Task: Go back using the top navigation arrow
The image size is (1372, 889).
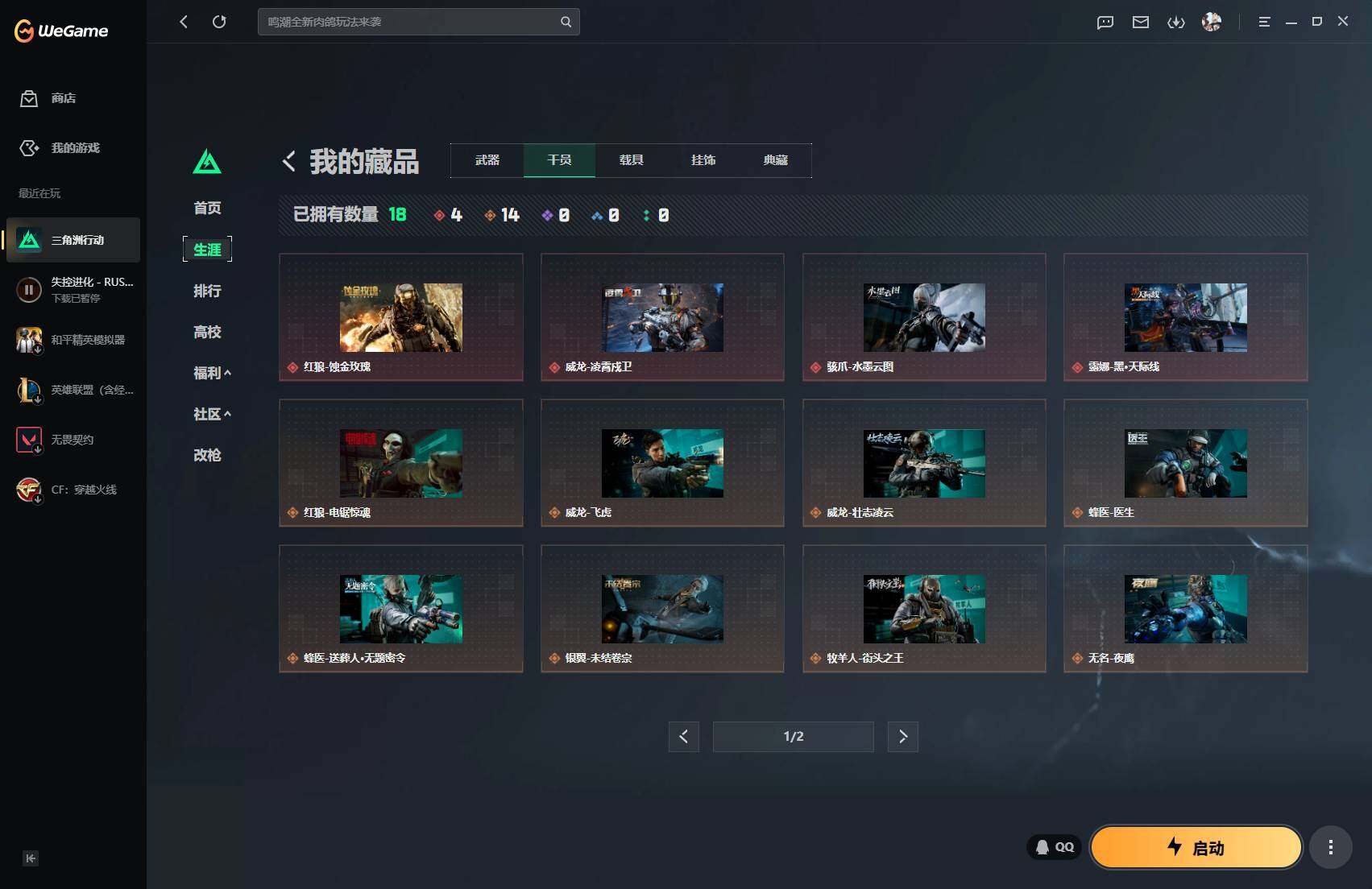Action: (184, 22)
